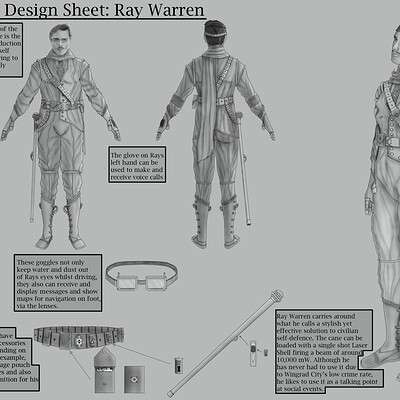The height and width of the screenshot is (400, 400).
Task: Click the glove voice calls text box
Action: tap(137, 165)
